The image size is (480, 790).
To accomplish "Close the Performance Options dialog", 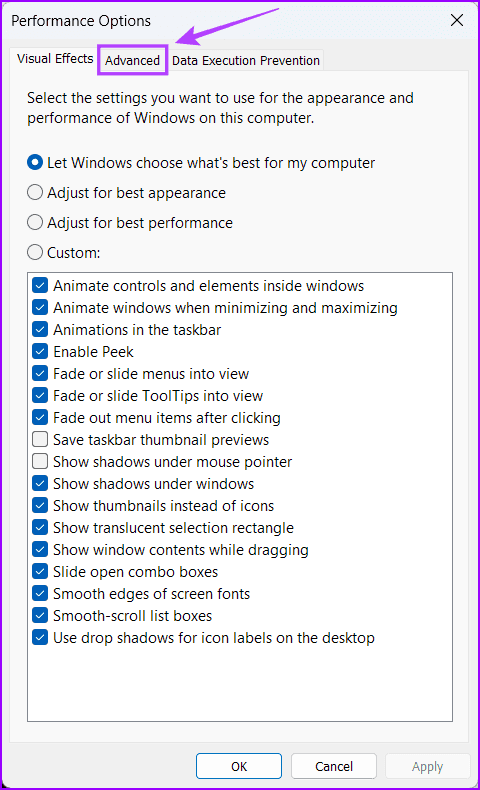I will coord(457,20).
